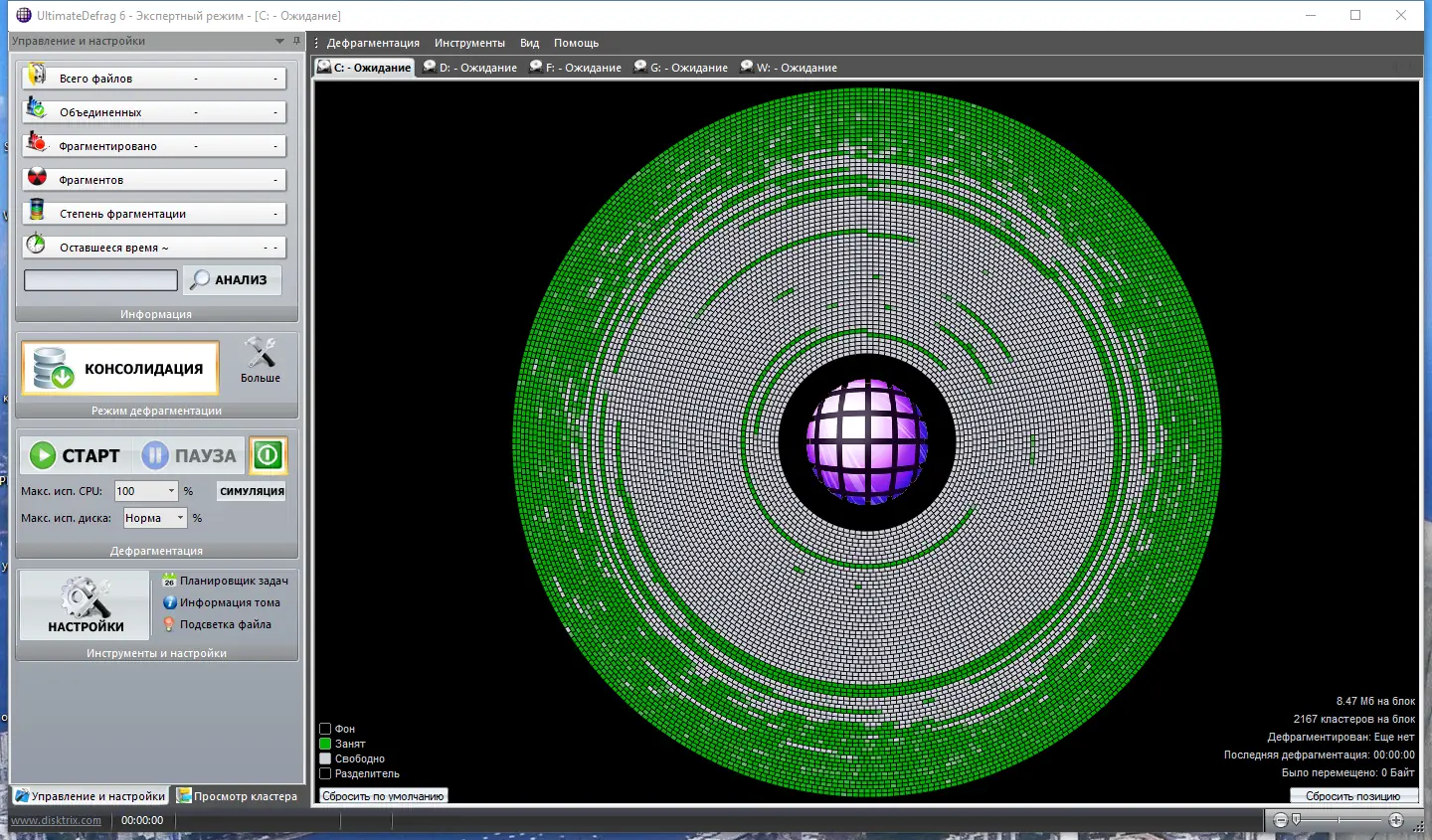The height and width of the screenshot is (840, 1432).
Task: Switch to the D: - Ожидание drive tab
Action: click(470, 68)
